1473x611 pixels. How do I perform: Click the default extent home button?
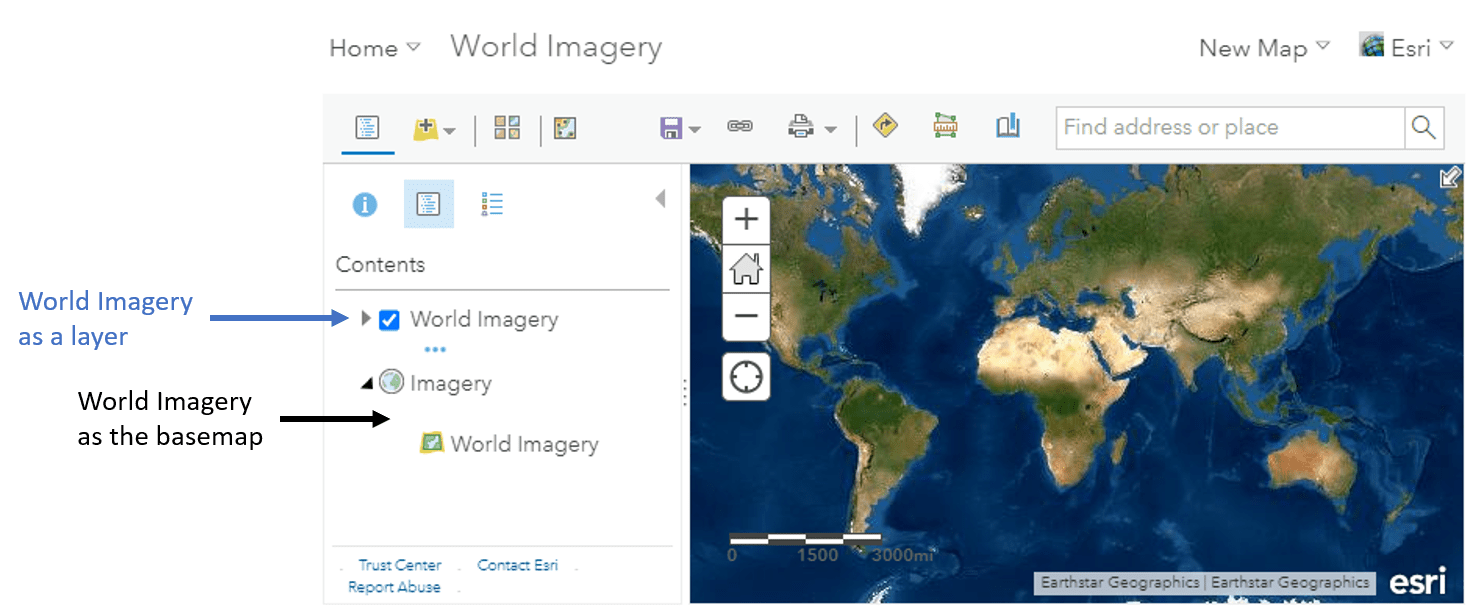pyautogui.click(x=746, y=269)
